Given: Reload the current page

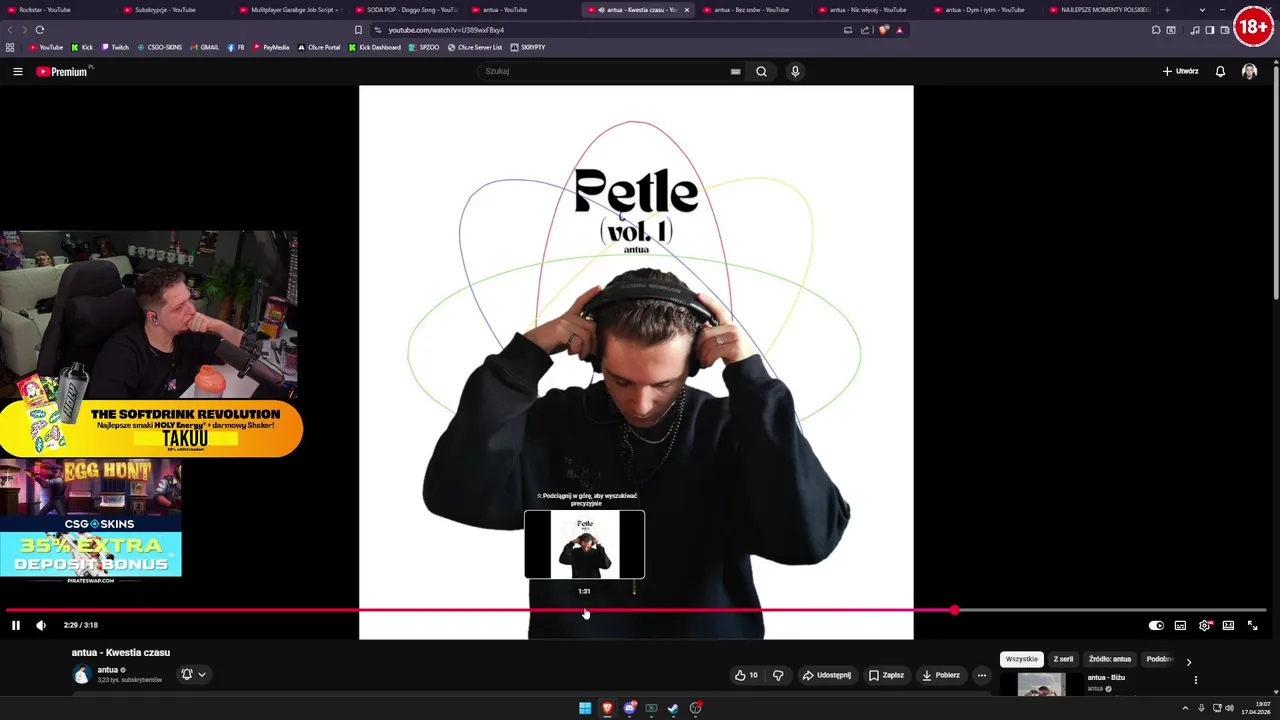Looking at the screenshot, I should coord(40,30).
